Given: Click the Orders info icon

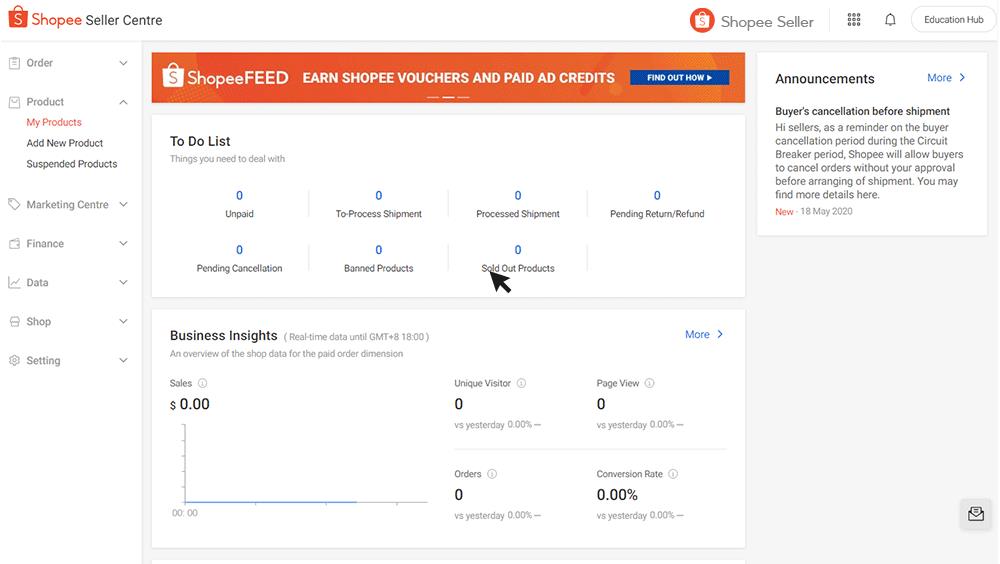Looking at the screenshot, I should pos(492,474).
